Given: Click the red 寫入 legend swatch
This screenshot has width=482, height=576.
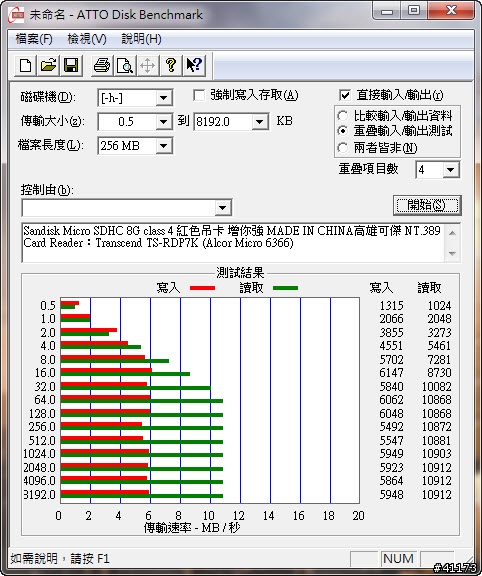Looking at the screenshot, I should tap(202, 288).
